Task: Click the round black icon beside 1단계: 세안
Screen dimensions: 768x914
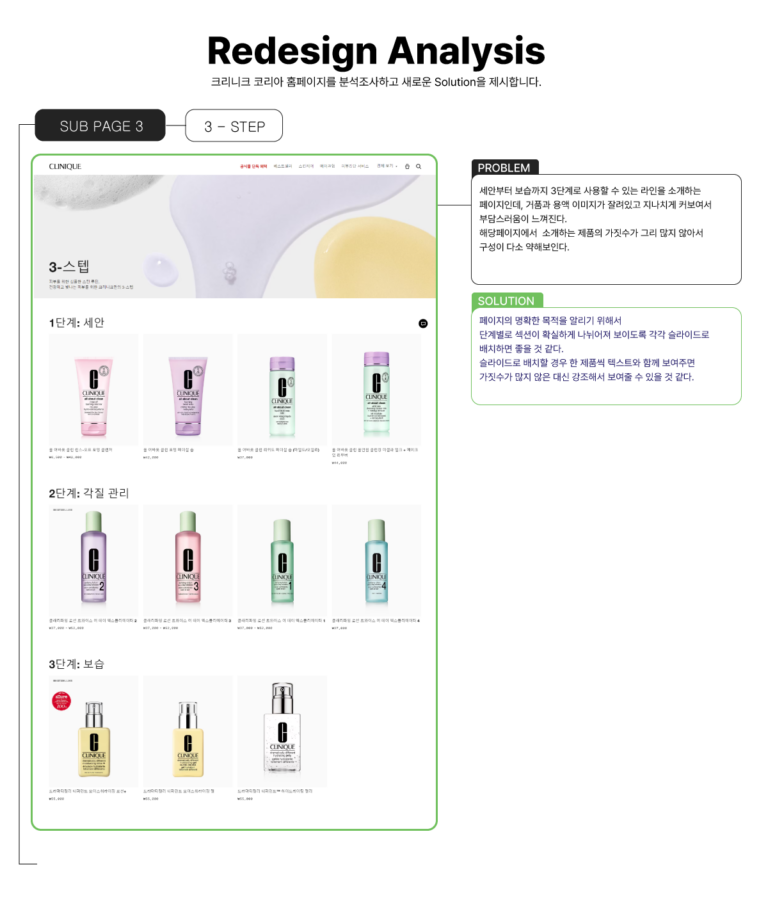Action: coord(423,323)
